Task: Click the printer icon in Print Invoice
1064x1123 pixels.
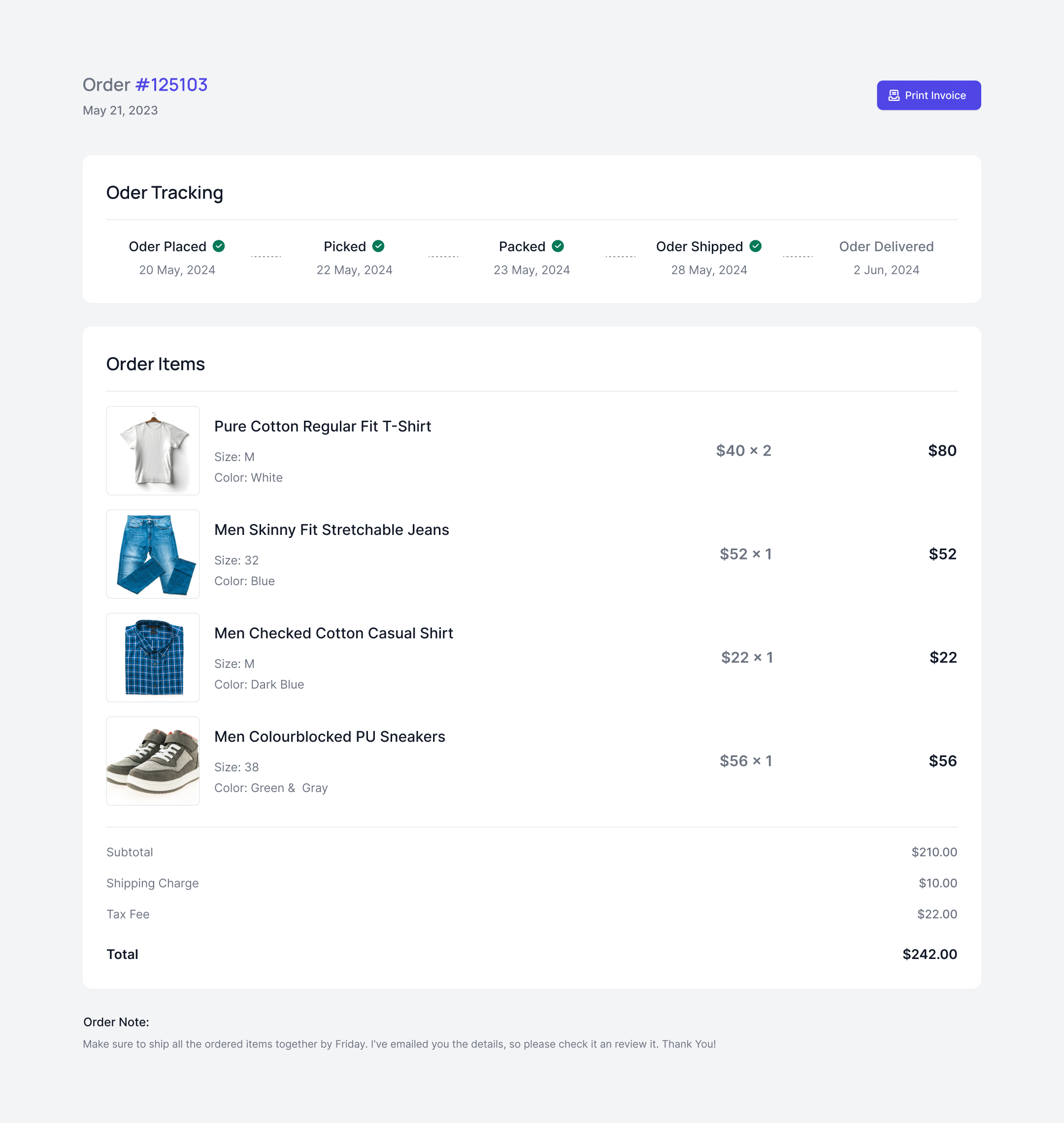Action: 894,95
